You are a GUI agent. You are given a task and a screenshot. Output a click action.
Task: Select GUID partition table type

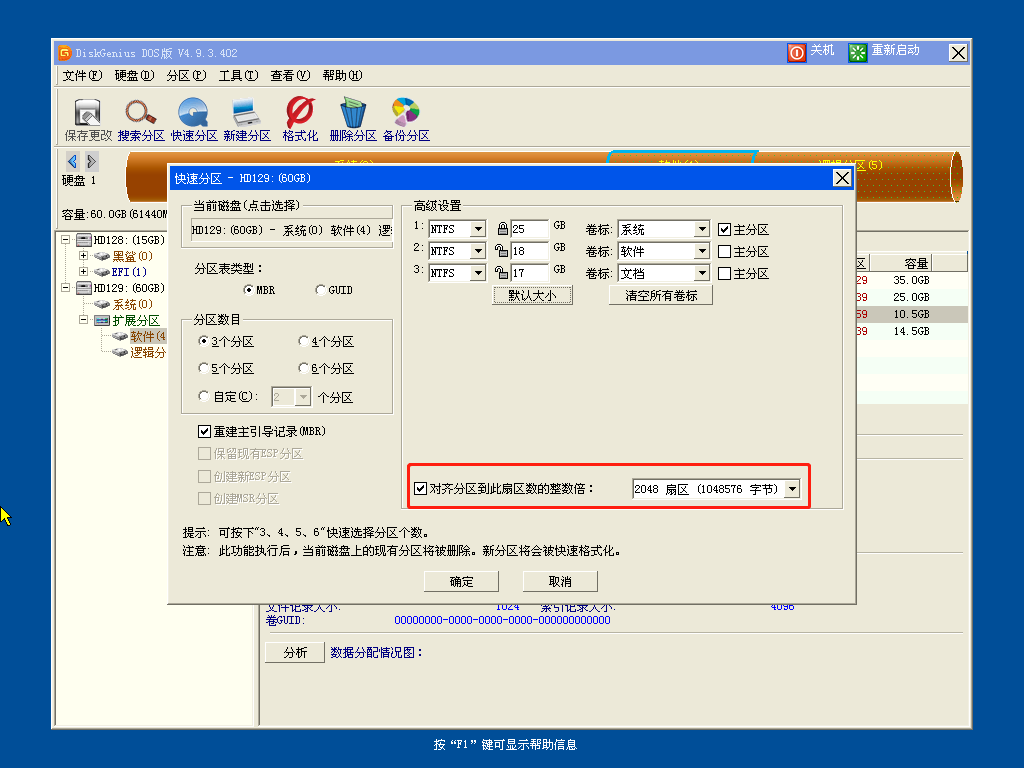click(320, 289)
